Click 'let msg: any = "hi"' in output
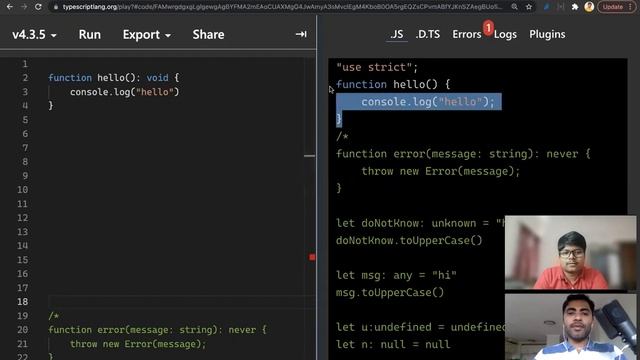The image size is (640, 360). [x=396, y=275]
